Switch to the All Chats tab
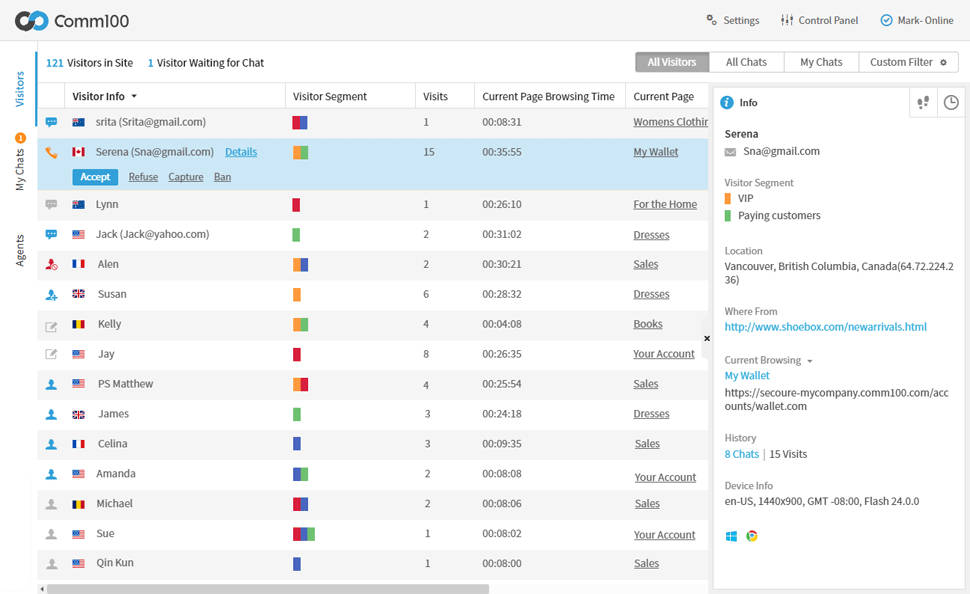The image size is (970, 594). 746,62
